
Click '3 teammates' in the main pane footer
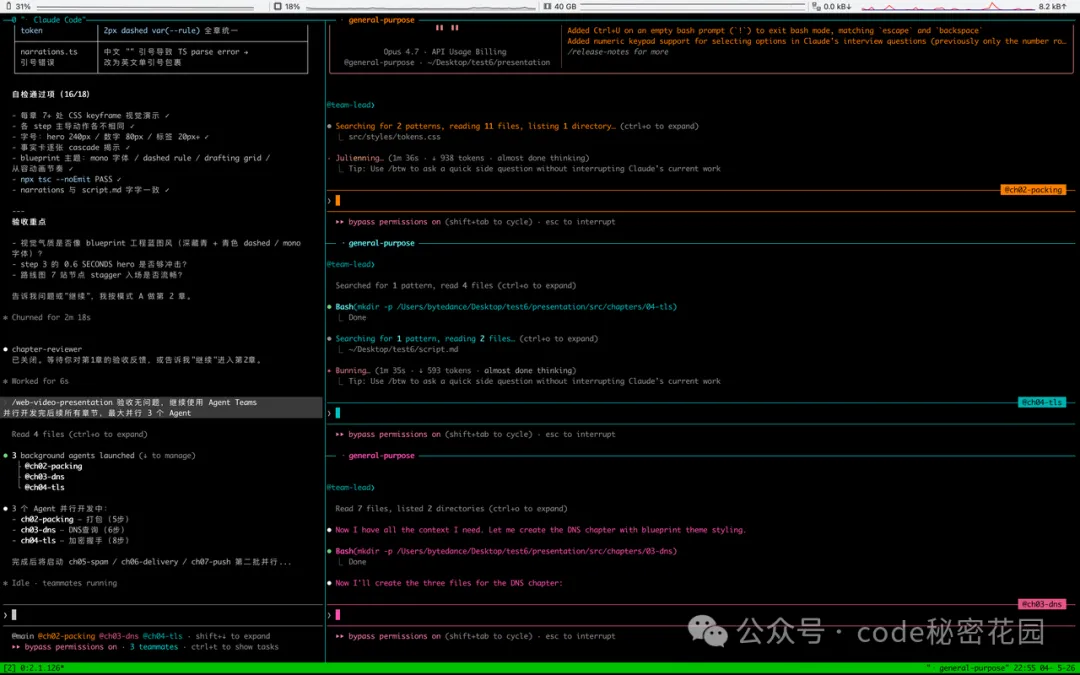154,647
